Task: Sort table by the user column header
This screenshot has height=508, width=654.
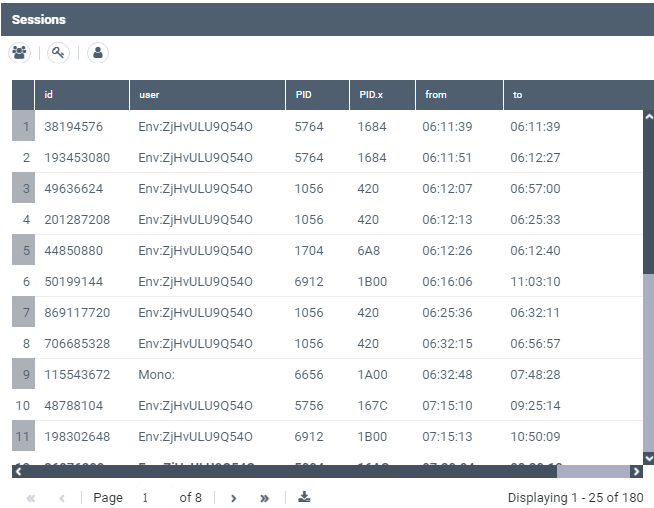Action: [207, 95]
